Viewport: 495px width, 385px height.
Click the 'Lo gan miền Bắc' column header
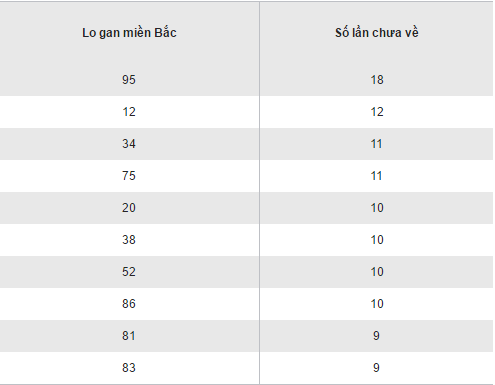(x=129, y=33)
